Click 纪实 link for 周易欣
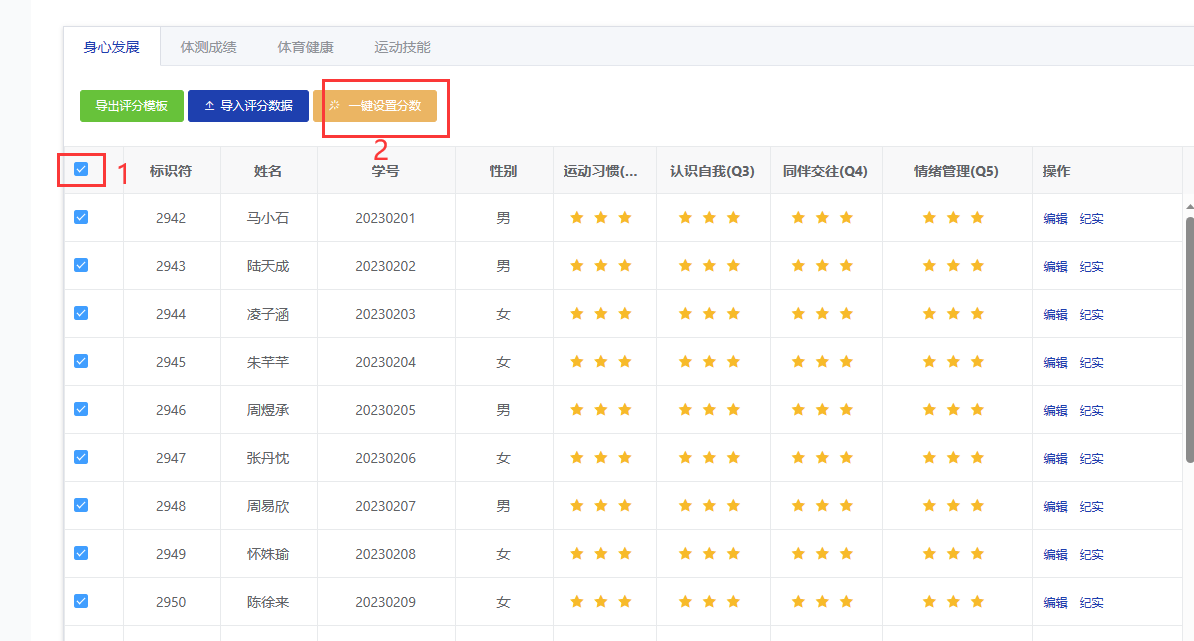The width and height of the screenshot is (1194, 641). point(1091,506)
